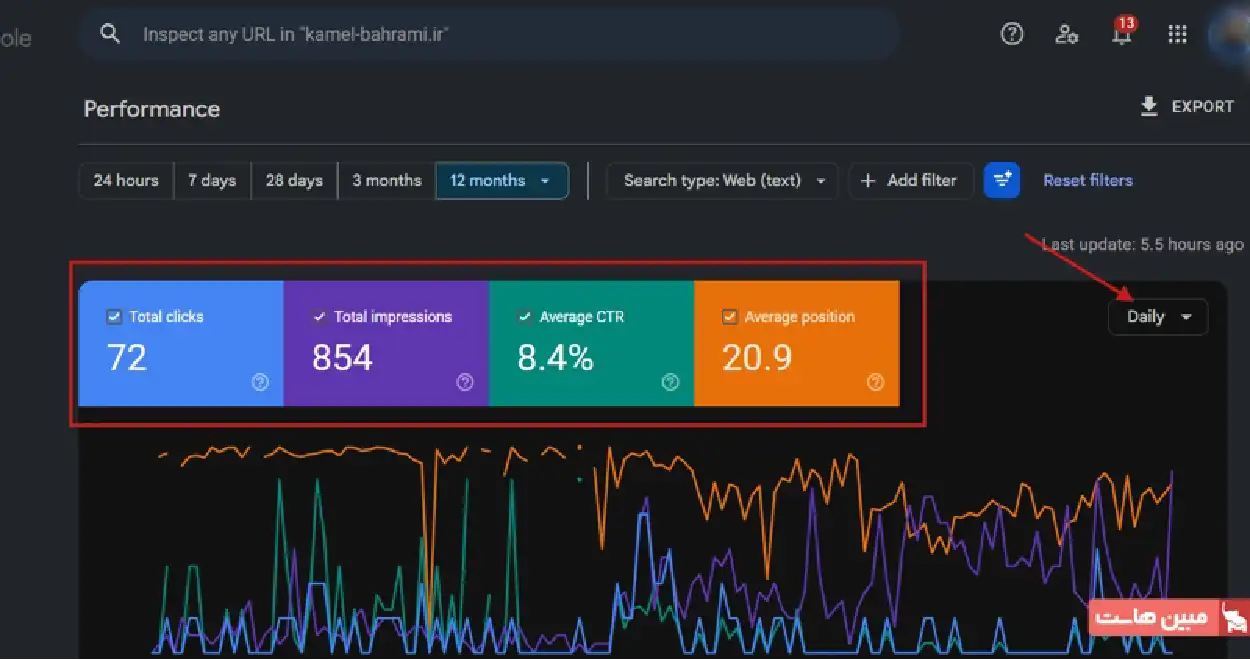Image resolution: width=1250 pixels, height=660 pixels.
Task: Click the Average CTR value 8.4%
Action: 555,357
